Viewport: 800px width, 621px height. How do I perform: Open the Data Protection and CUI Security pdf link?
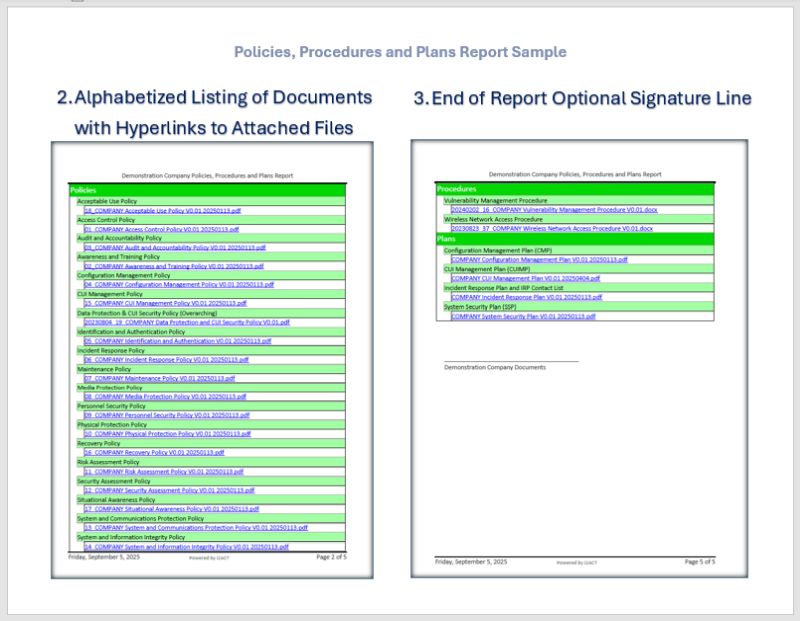(187, 322)
